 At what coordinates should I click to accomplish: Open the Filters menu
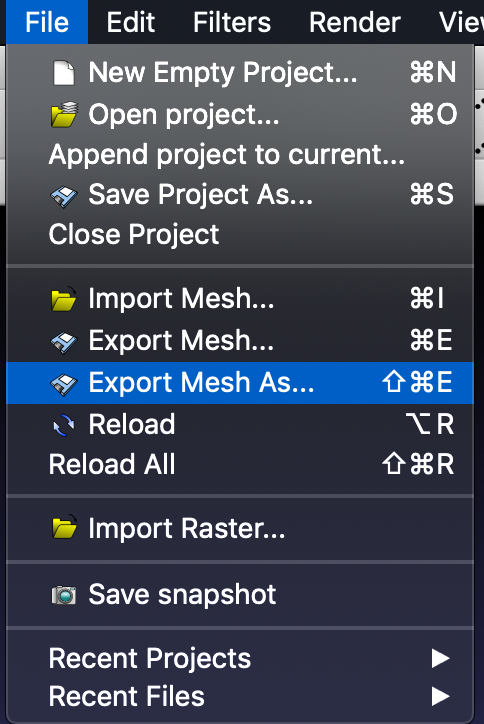232,22
